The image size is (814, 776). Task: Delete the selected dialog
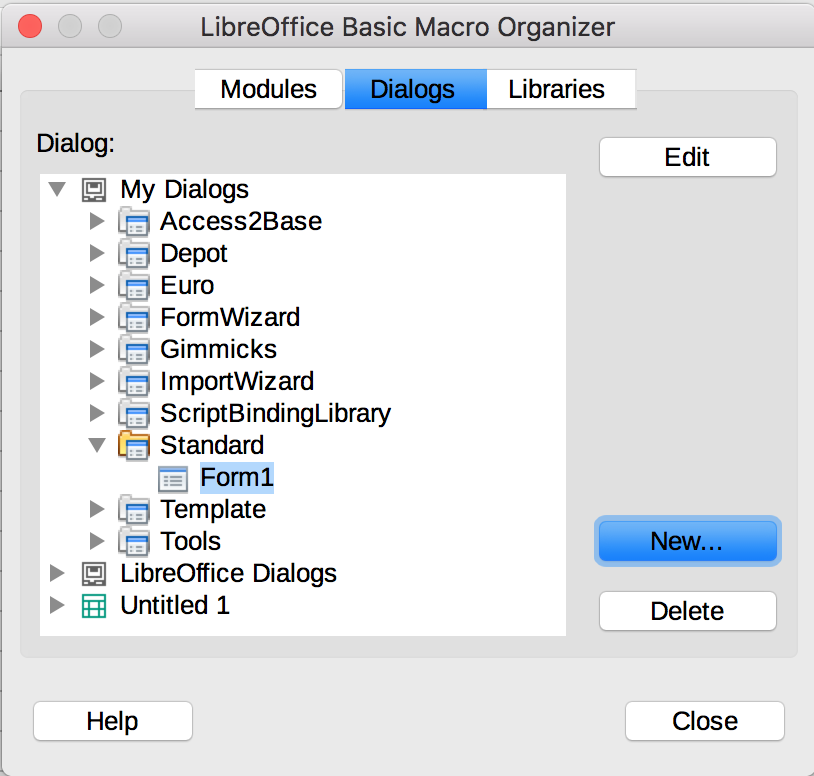687,611
